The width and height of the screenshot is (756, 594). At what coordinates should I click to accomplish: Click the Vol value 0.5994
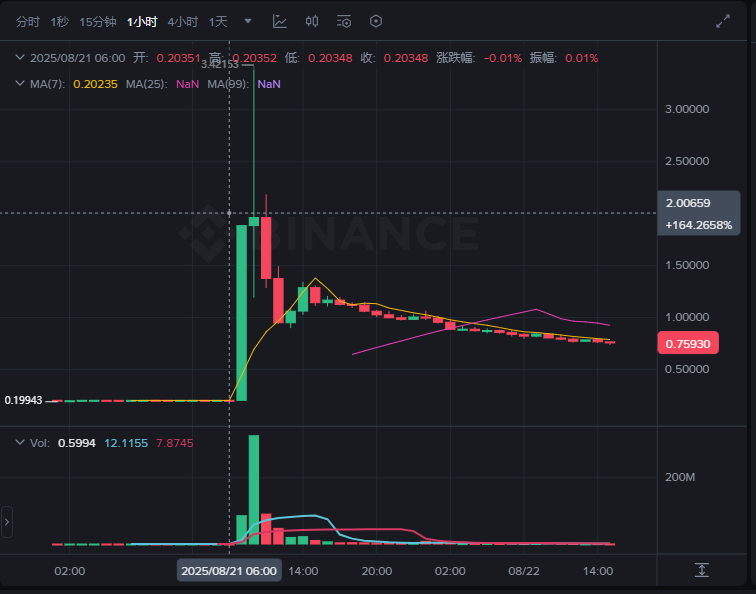[77, 443]
